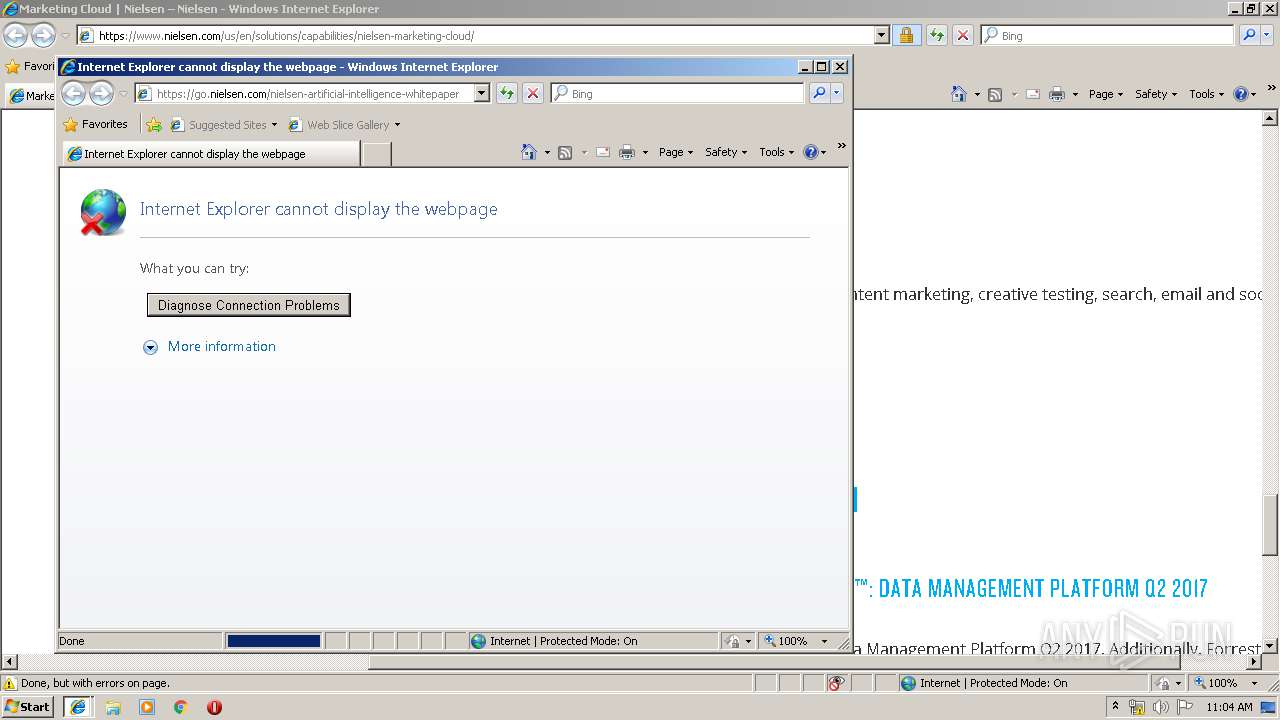This screenshot has height=720, width=1280.
Task: Click Windows Media Player taskbar icon
Action: (147, 707)
